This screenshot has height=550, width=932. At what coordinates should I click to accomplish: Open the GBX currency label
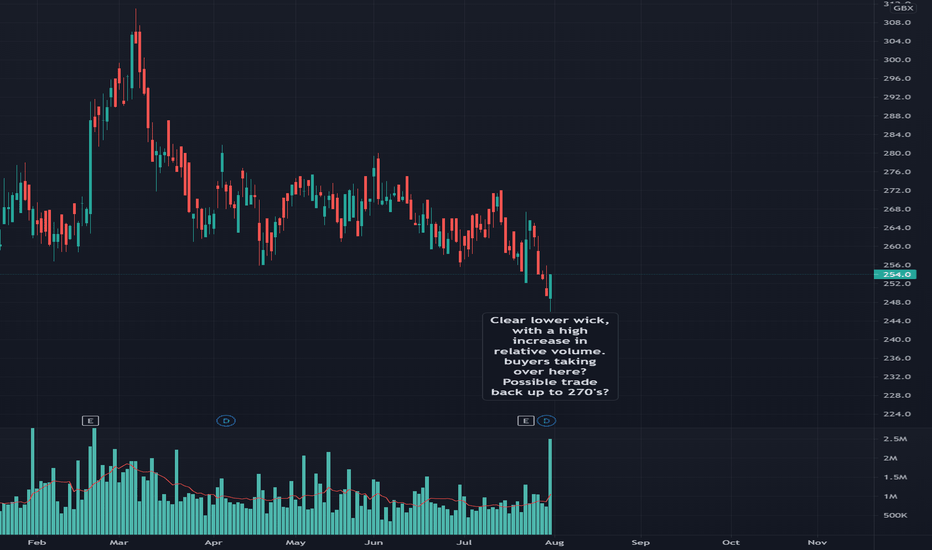click(903, 8)
